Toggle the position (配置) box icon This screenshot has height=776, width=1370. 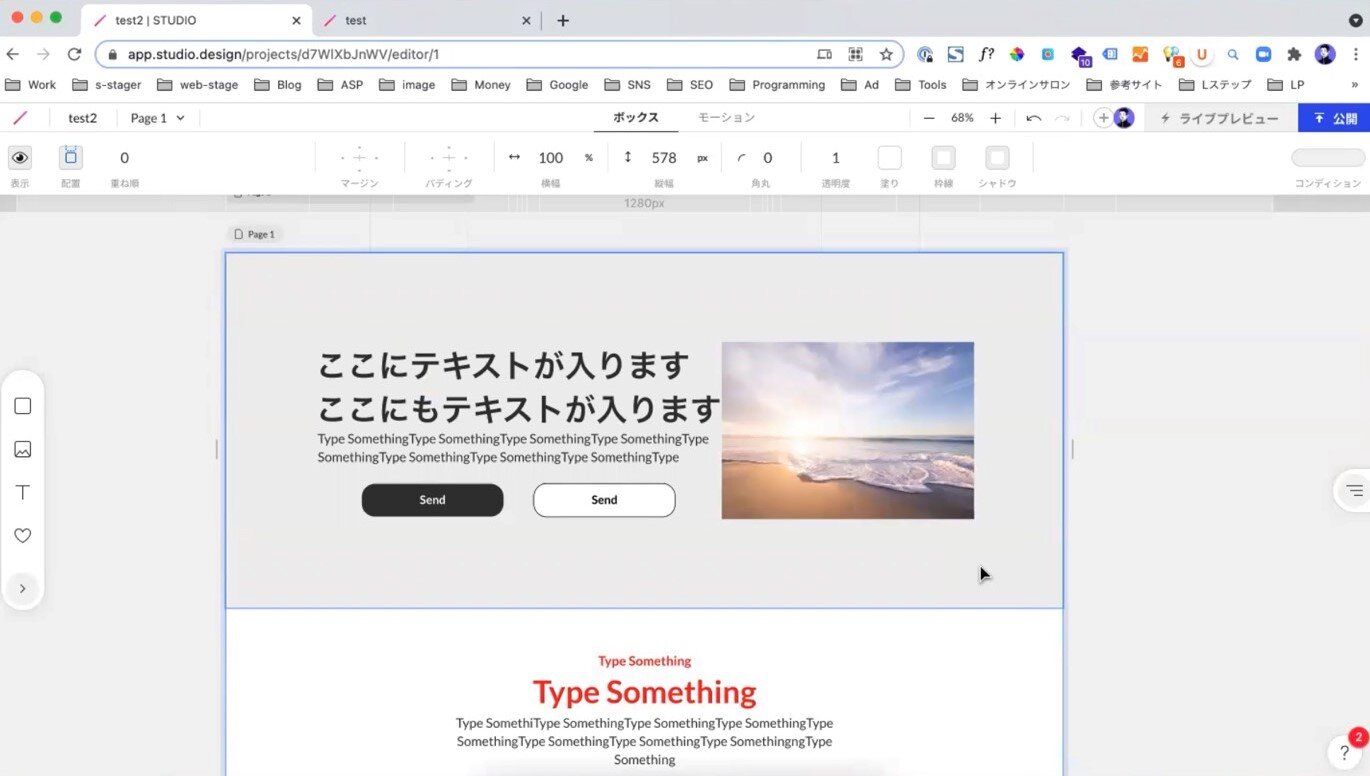tap(70, 157)
